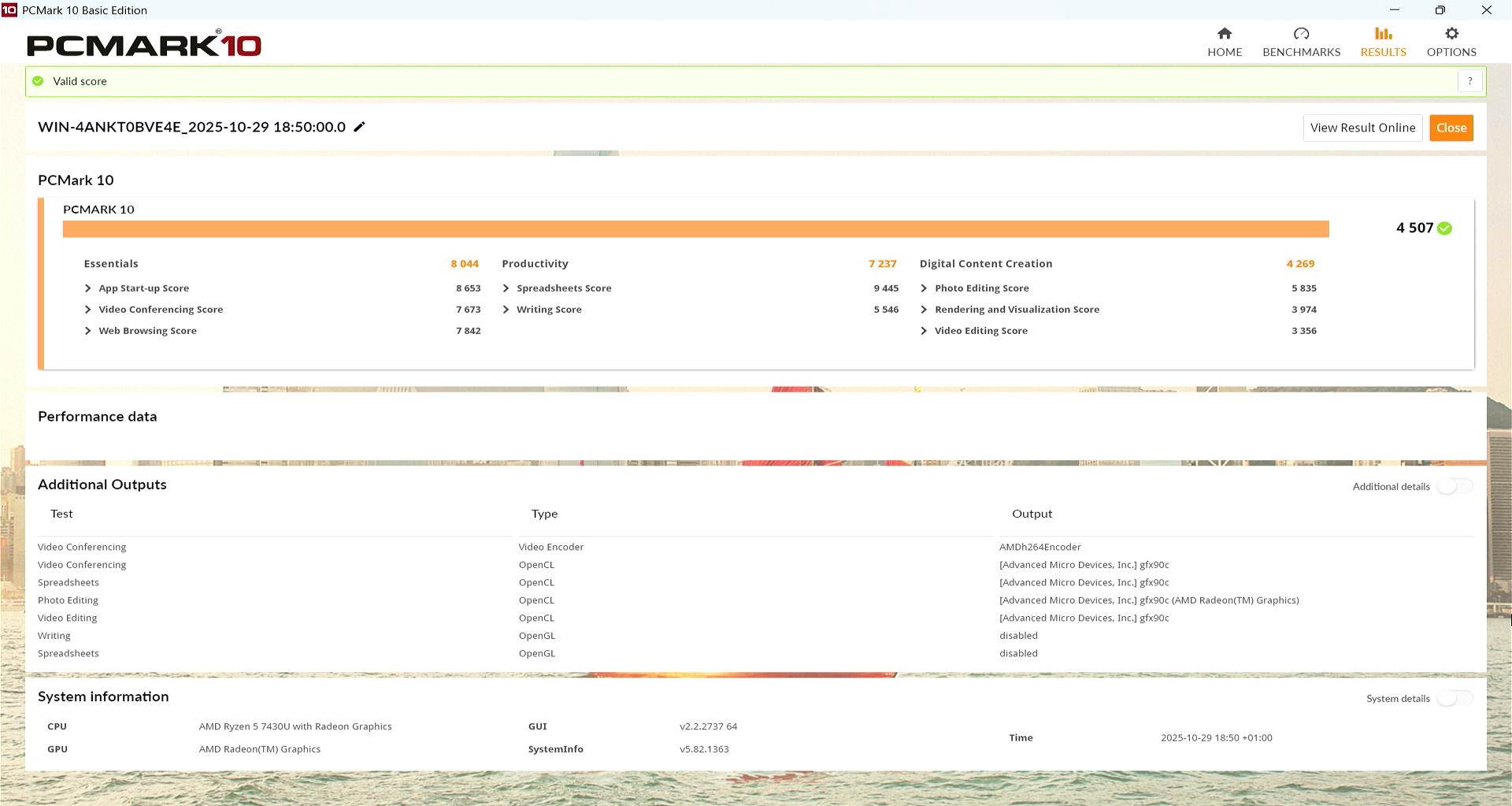The height and width of the screenshot is (806, 1512).
Task: Click the green valid score checkmark icon
Action: [38, 81]
